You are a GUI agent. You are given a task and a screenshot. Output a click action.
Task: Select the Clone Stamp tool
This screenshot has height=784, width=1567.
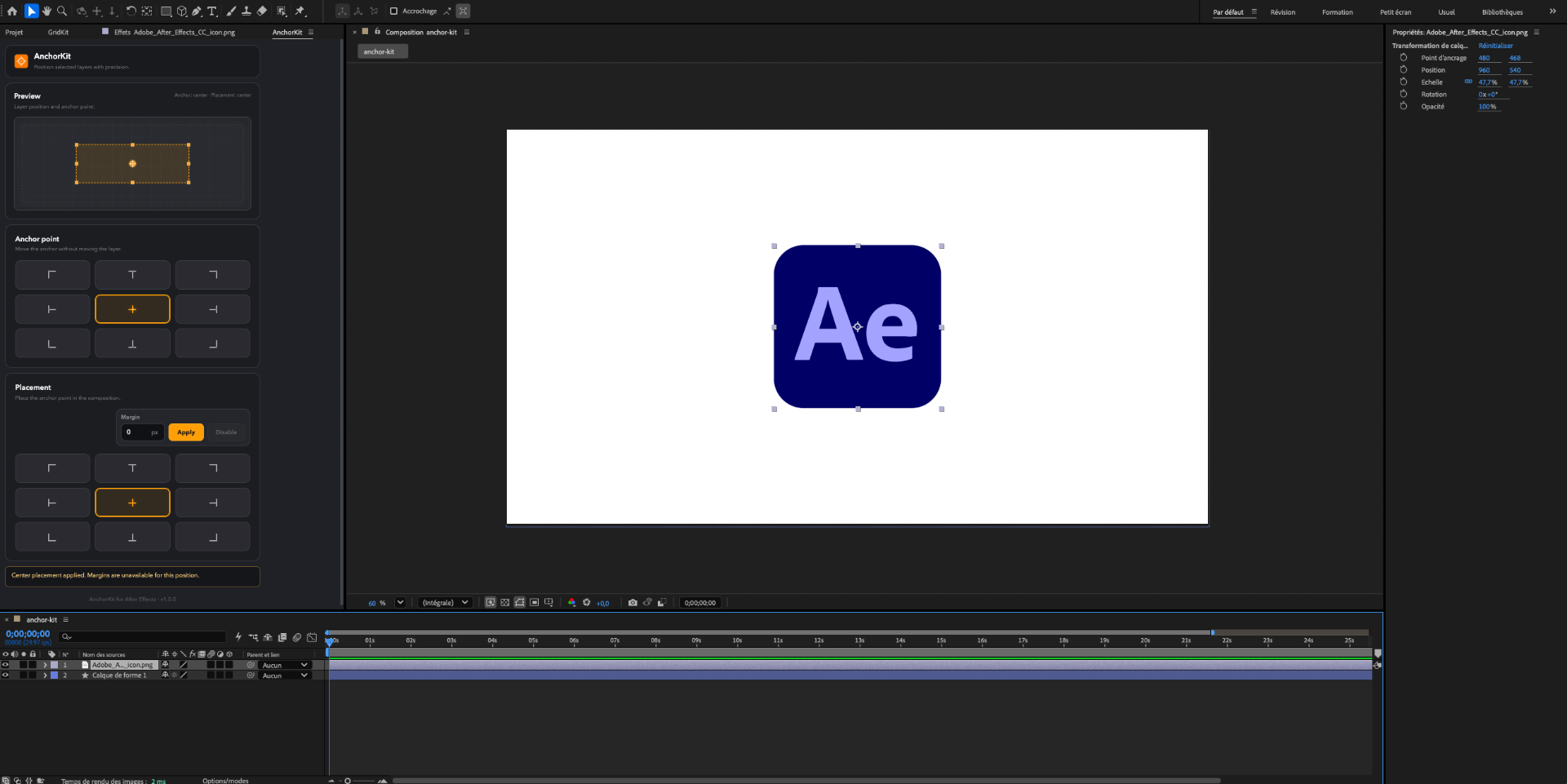pyautogui.click(x=246, y=11)
